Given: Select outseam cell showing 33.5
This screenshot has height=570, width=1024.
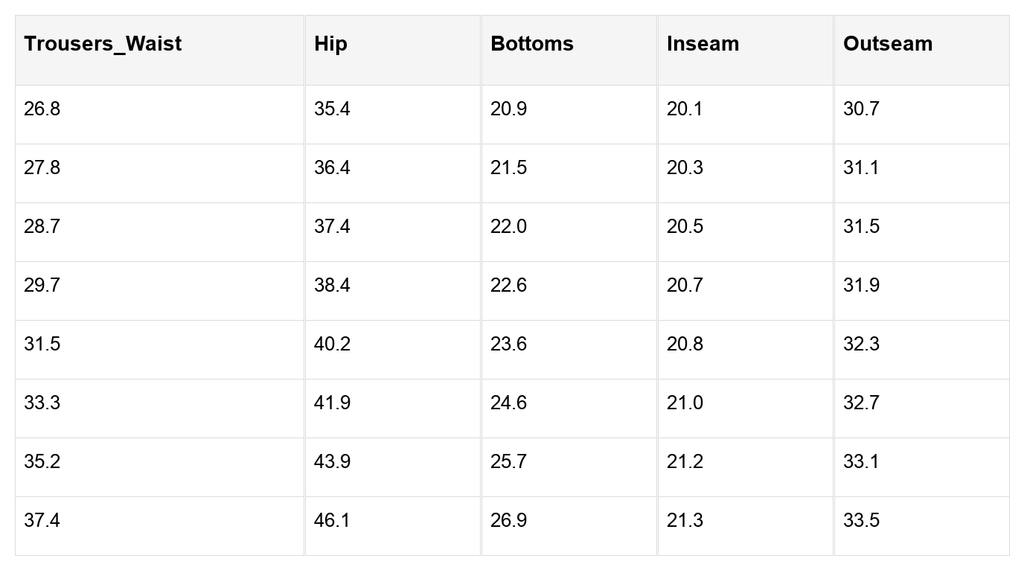Looking at the screenshot, I should 921,526.
